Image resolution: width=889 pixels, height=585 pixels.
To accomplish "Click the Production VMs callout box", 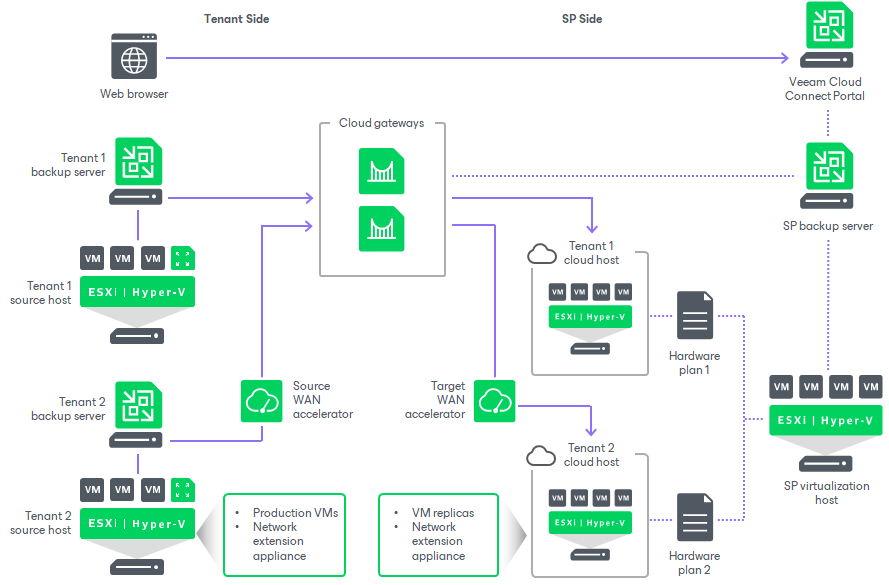I will [285, 534].
